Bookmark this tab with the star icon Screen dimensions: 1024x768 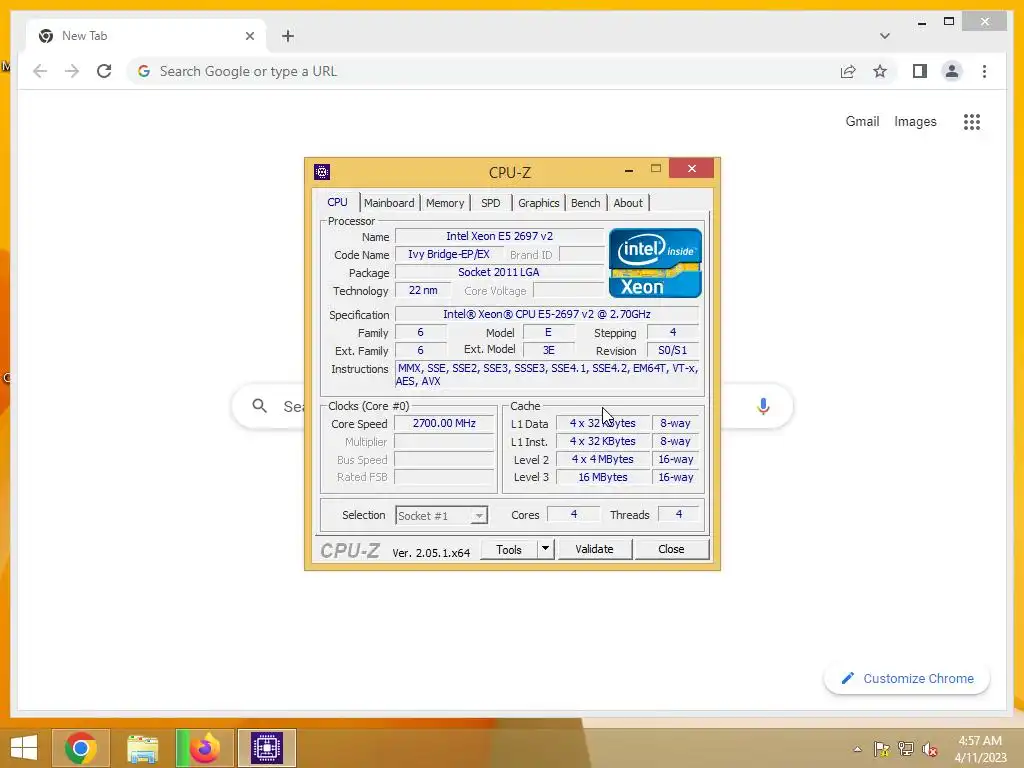[880, 71]
